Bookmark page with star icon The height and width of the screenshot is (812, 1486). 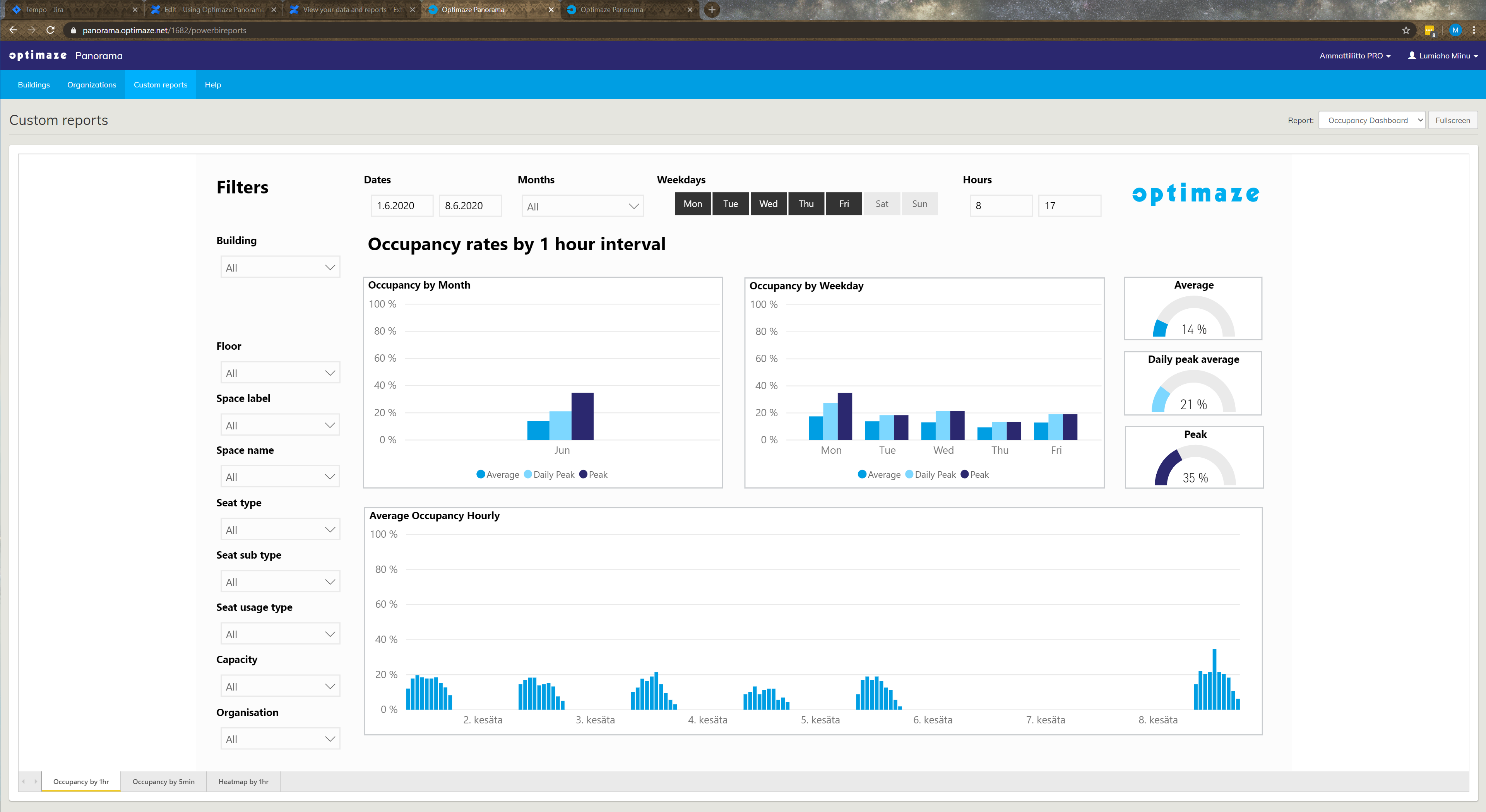tap(1405, 30)
